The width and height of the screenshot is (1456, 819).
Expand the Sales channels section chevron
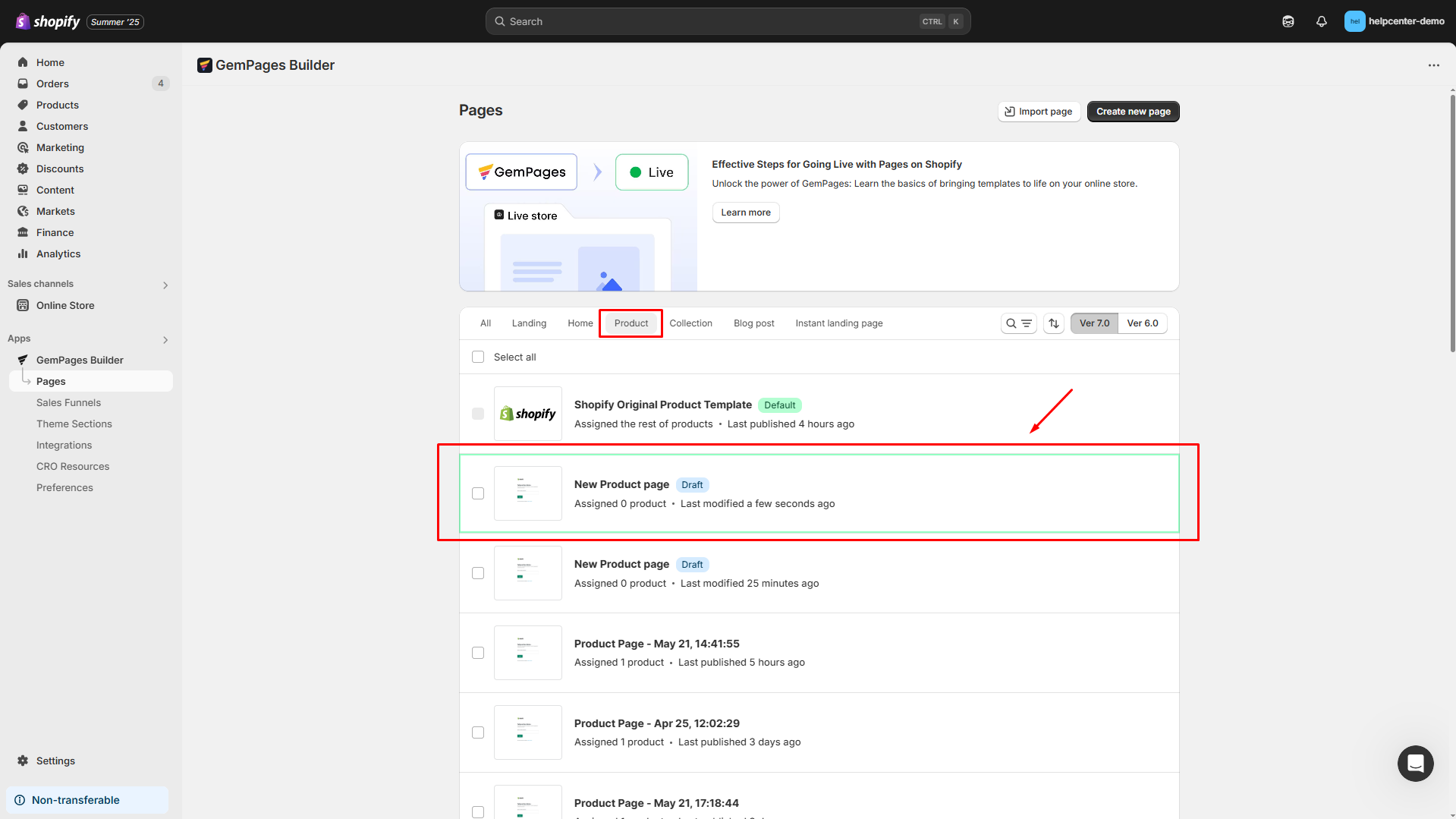165,285
